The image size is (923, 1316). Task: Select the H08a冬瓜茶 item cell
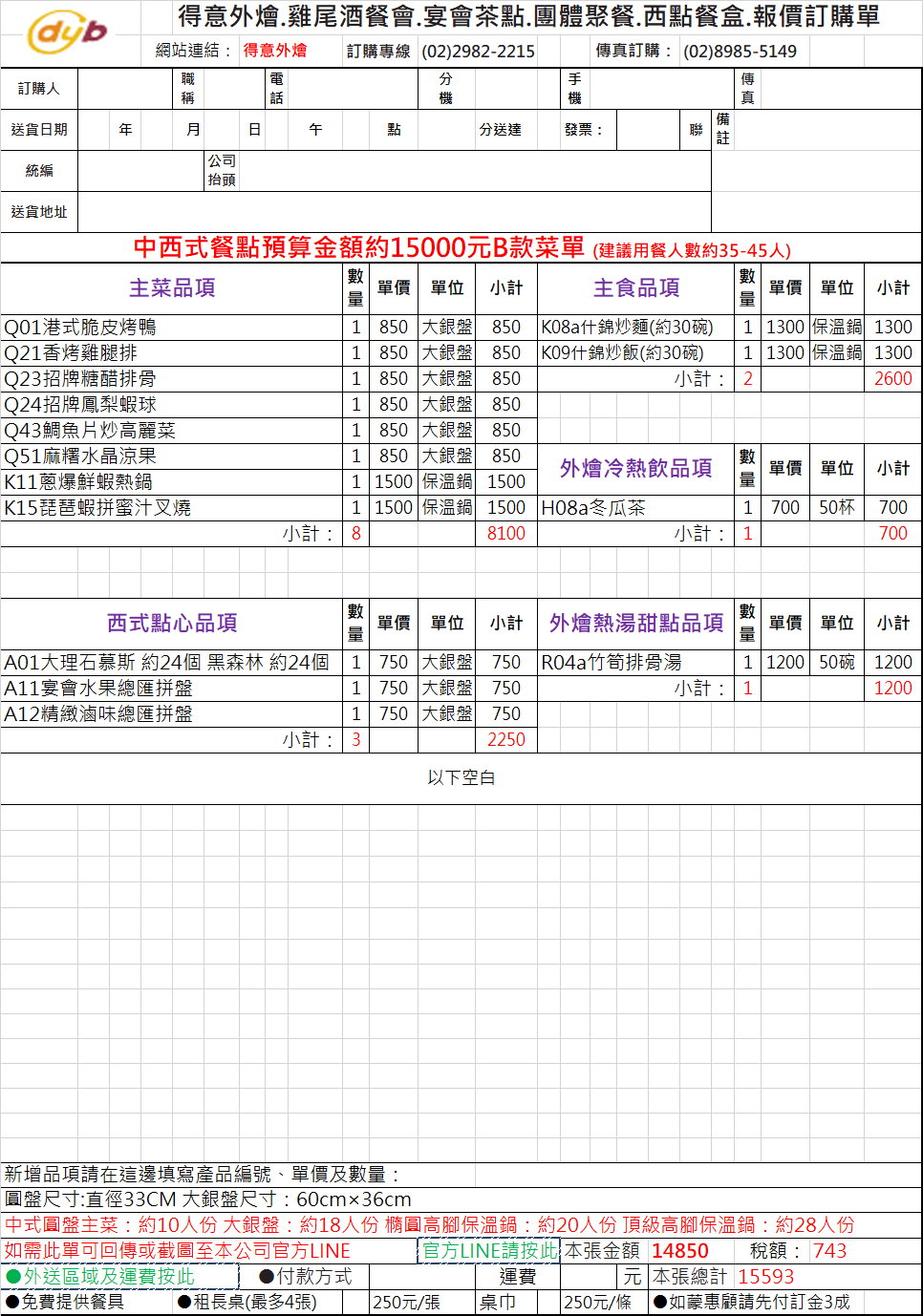(636, 507)
